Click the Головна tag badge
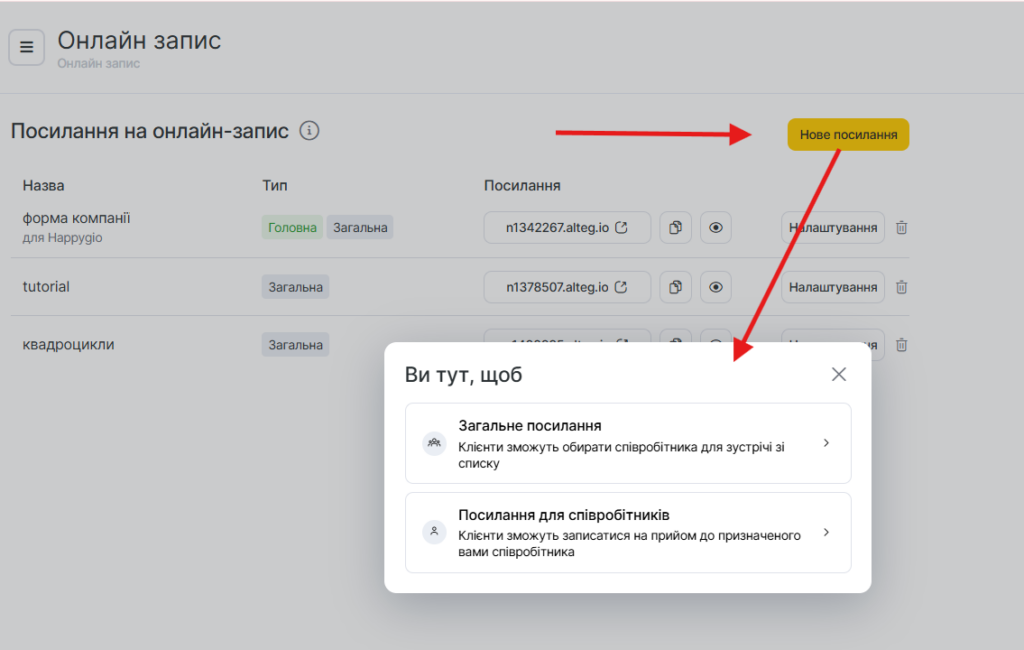 pos(292,228)
